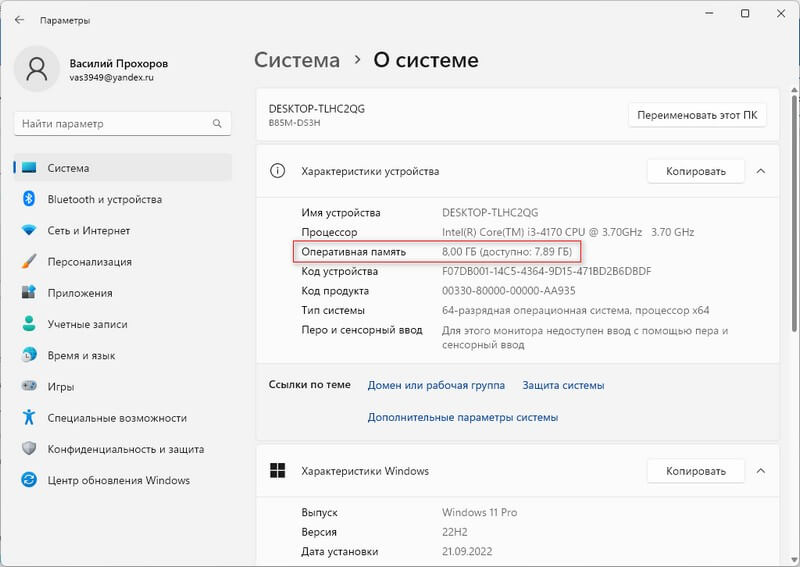Click the Конфиденциальность shield icon
Image resolution: width=800 pixels, height=567 pixels.
coord(29,449)
